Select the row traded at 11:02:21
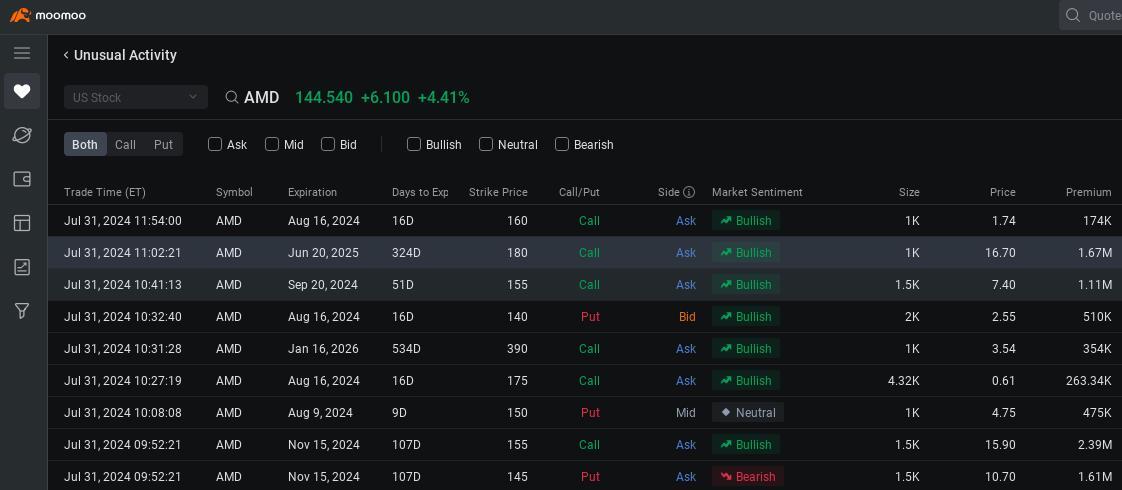This screenshot has width=1122, height=490. [585, 253]
